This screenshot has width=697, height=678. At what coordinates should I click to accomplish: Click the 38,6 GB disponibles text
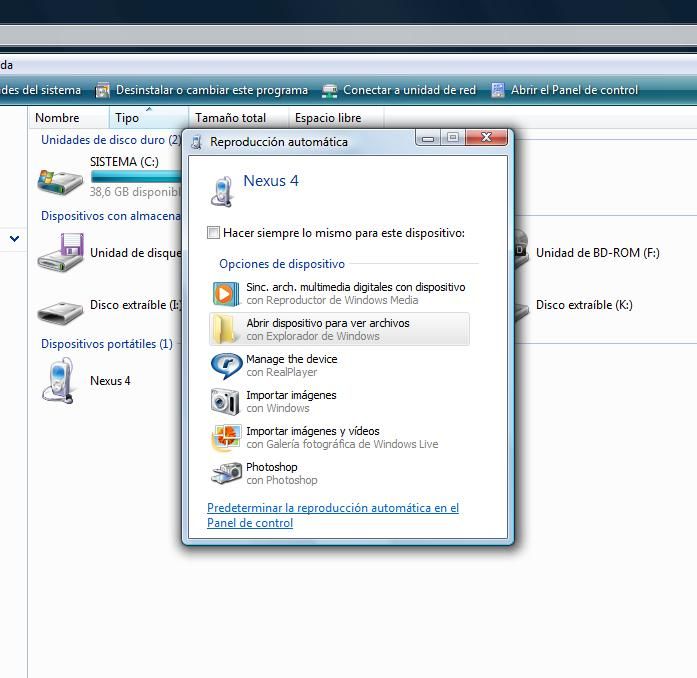135,192
